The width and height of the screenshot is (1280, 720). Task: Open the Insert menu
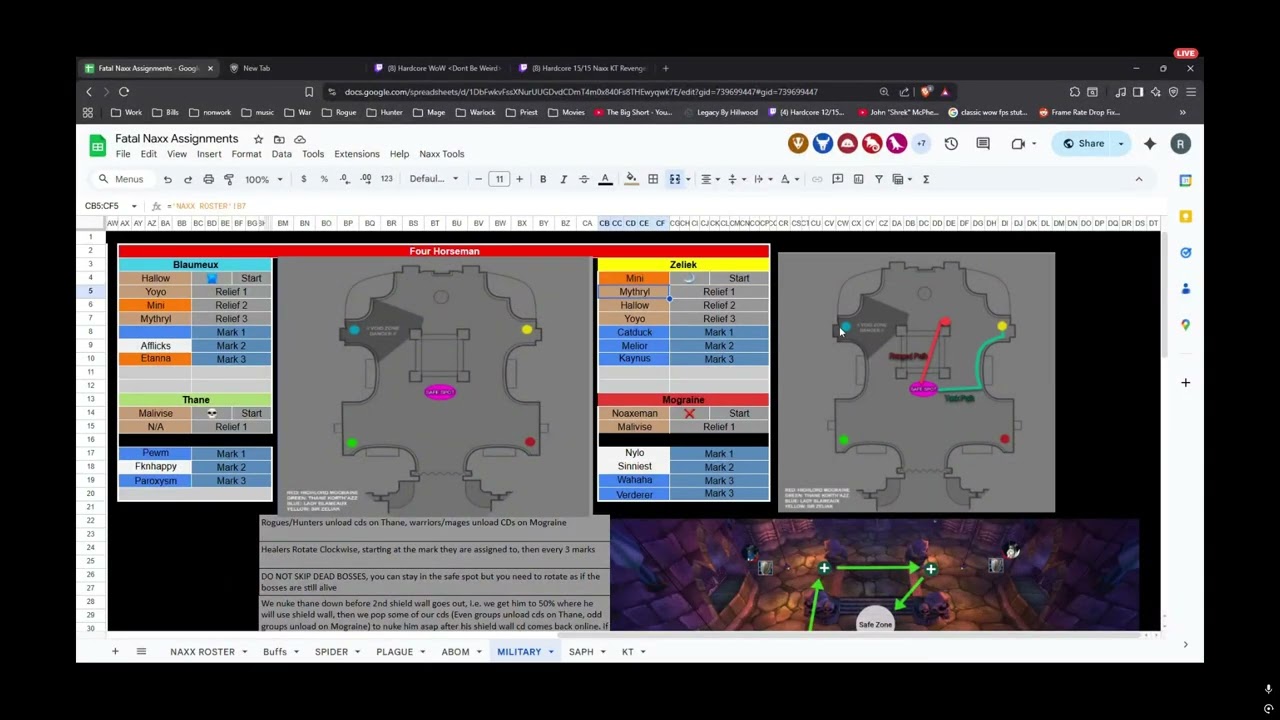coord(209,154)
